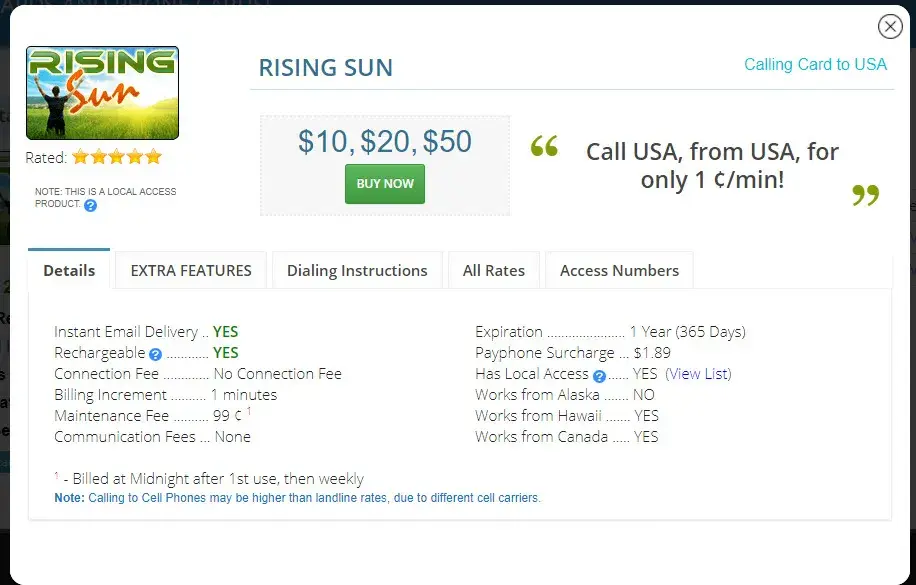Click help icon beside Has Local Access
This screenshot has height=585, width=916.
(x=599, y=376)
